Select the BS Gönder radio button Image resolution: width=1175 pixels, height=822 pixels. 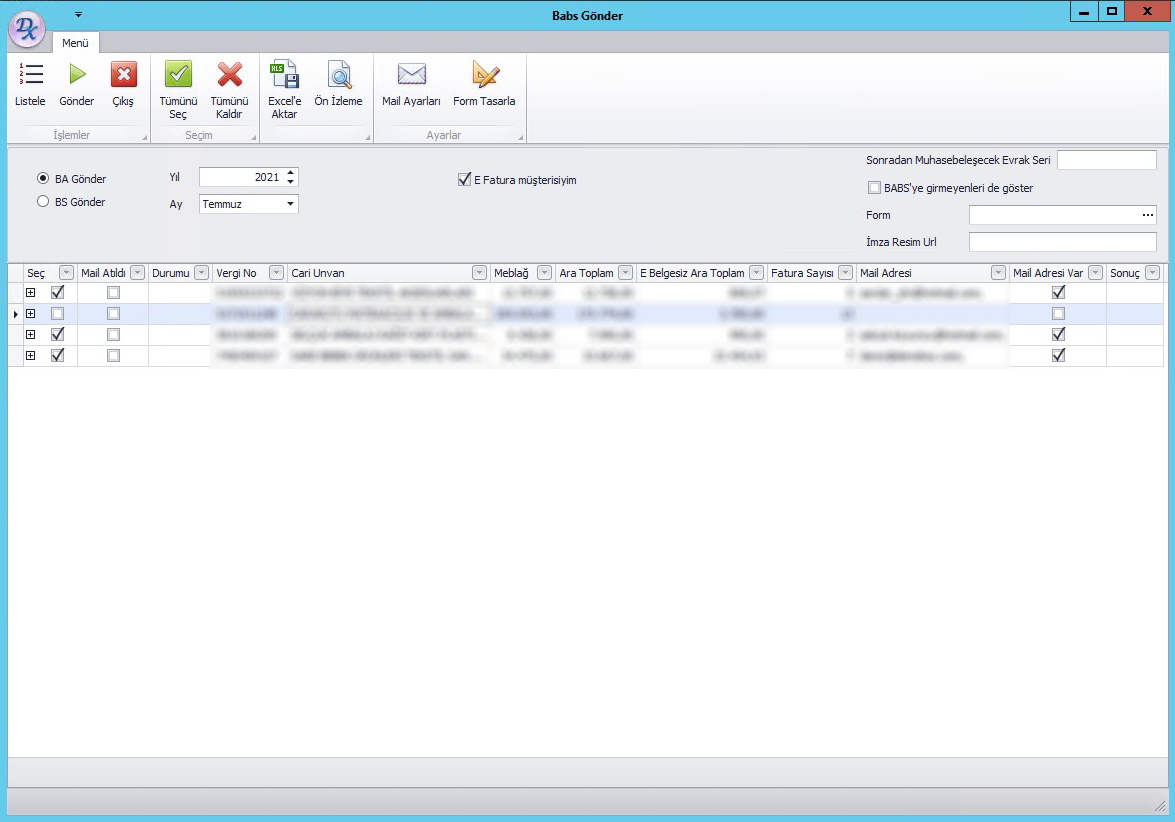pos(43,202)
